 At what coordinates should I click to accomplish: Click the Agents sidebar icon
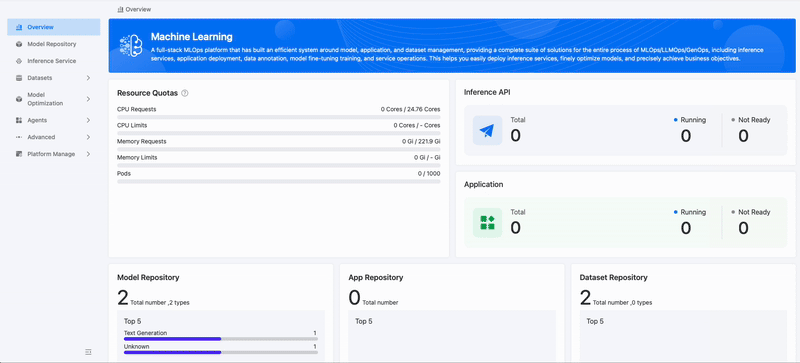19,120
